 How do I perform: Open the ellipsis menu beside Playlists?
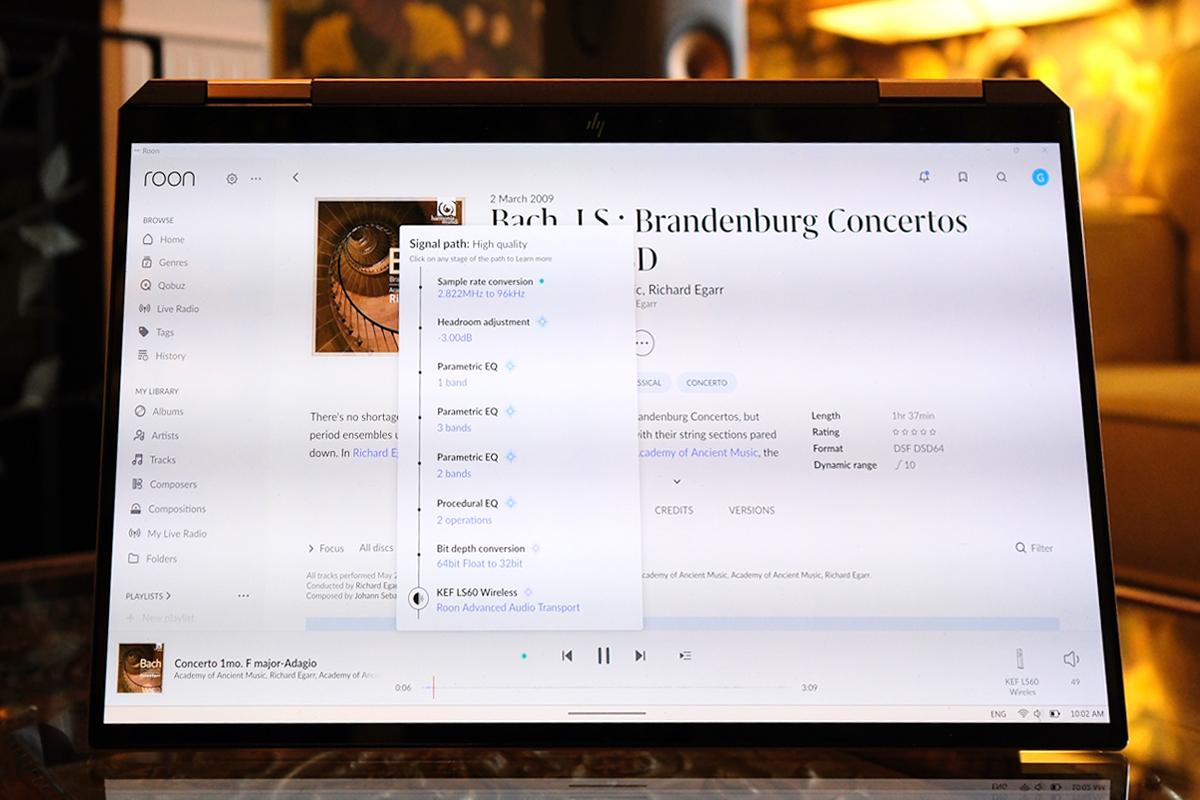tap(244, 596)
